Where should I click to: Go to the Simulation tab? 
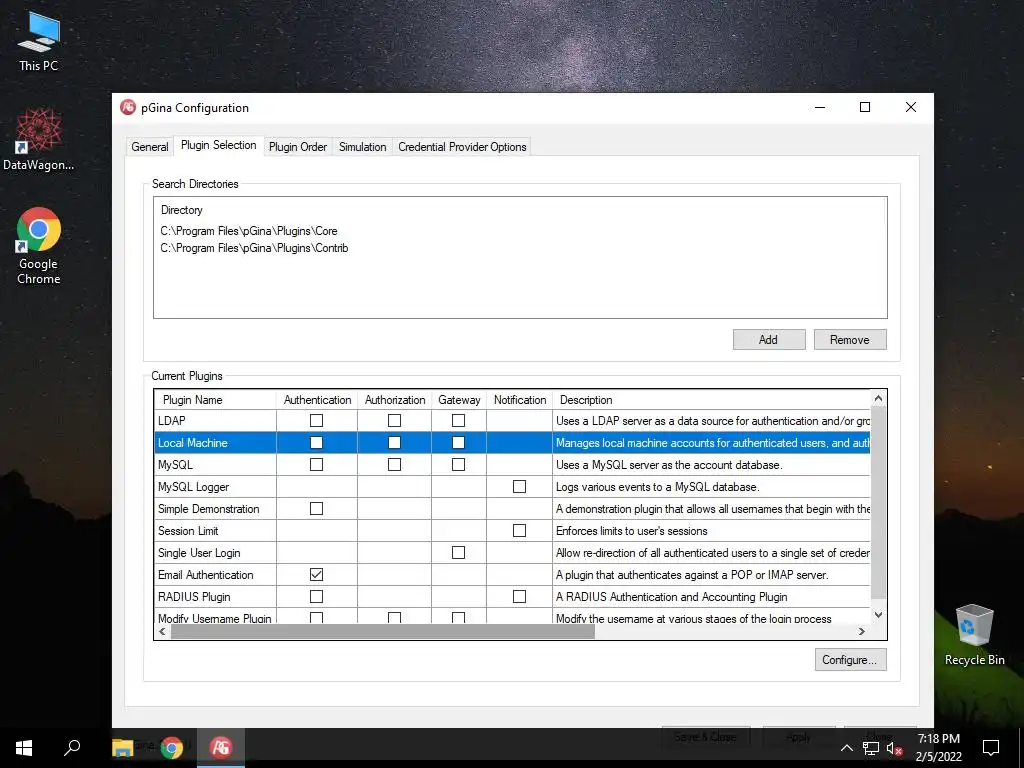point(362,147)
